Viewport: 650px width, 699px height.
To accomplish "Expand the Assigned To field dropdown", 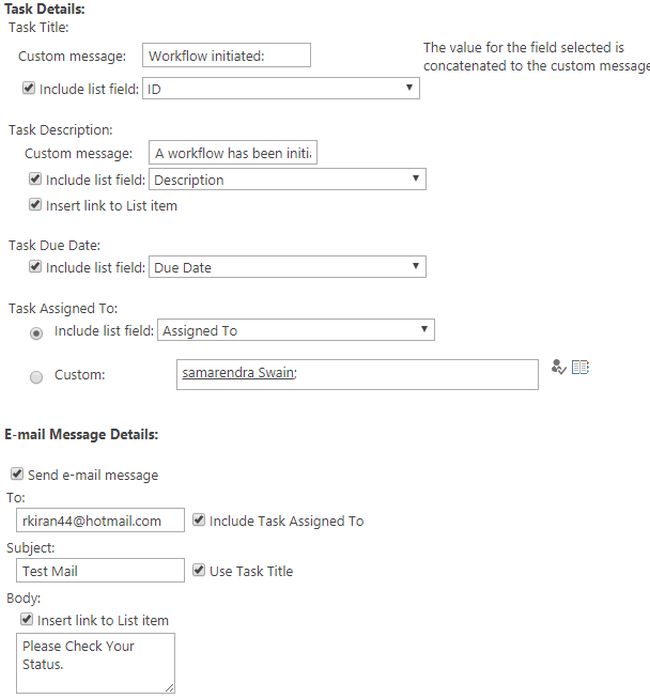I will tap(295, 330).
